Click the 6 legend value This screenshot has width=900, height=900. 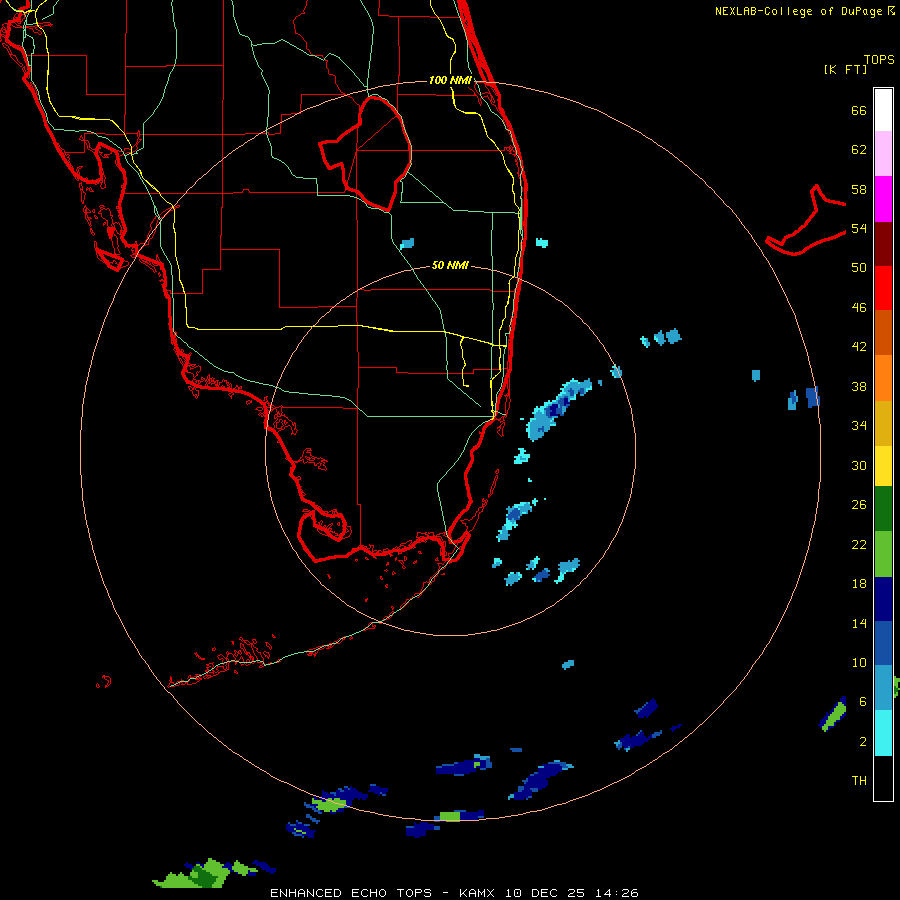click(863, 702)
